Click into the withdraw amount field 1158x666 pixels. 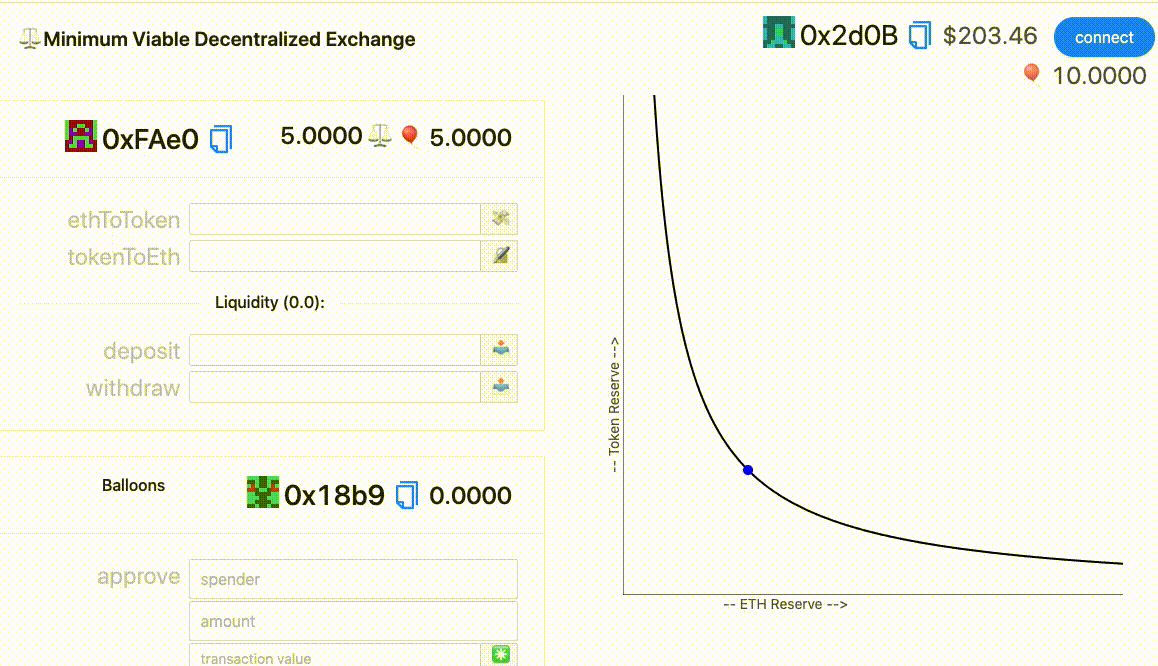(x=335, y=386)
